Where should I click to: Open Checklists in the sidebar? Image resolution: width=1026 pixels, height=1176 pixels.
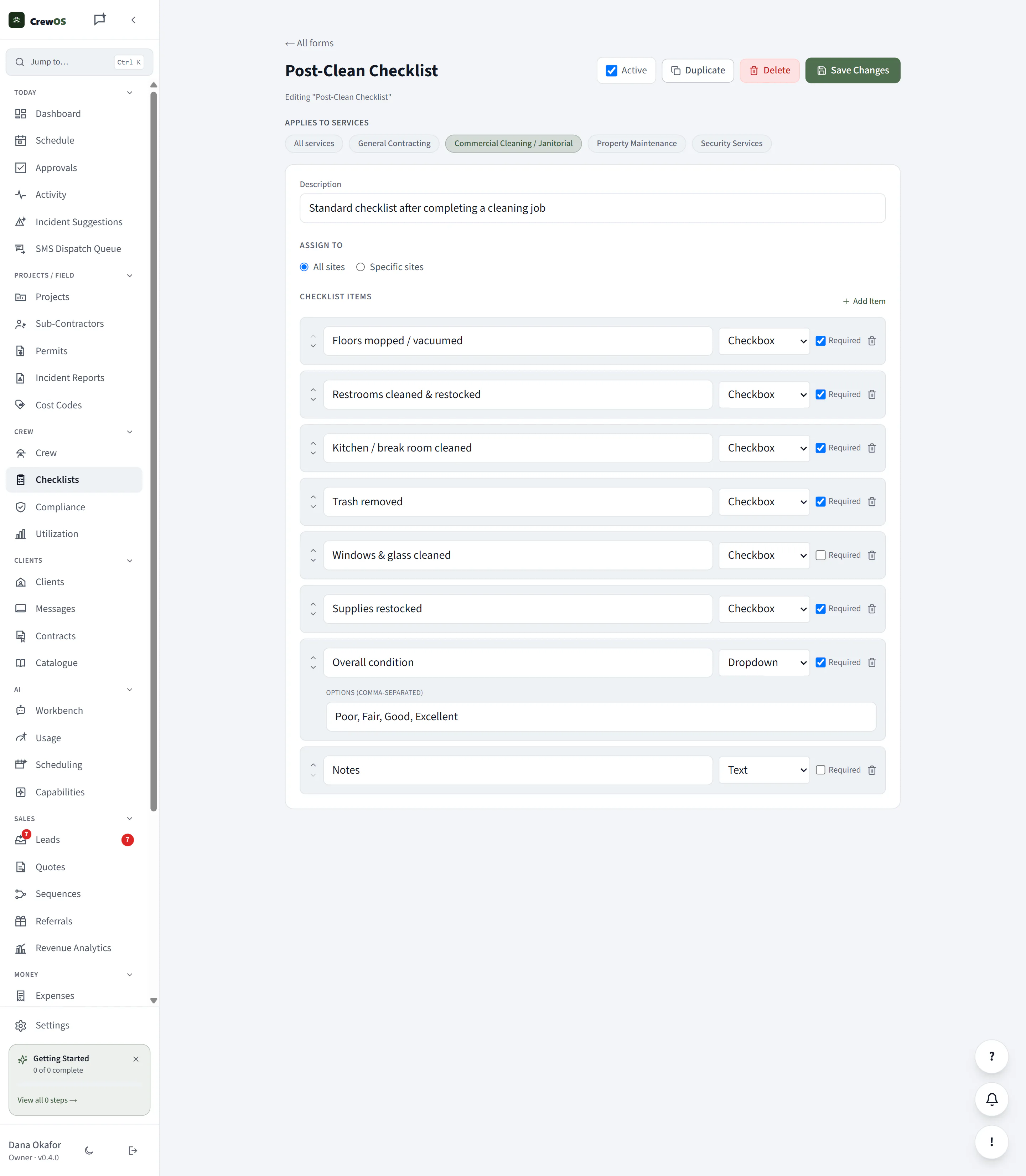point(74,480)
